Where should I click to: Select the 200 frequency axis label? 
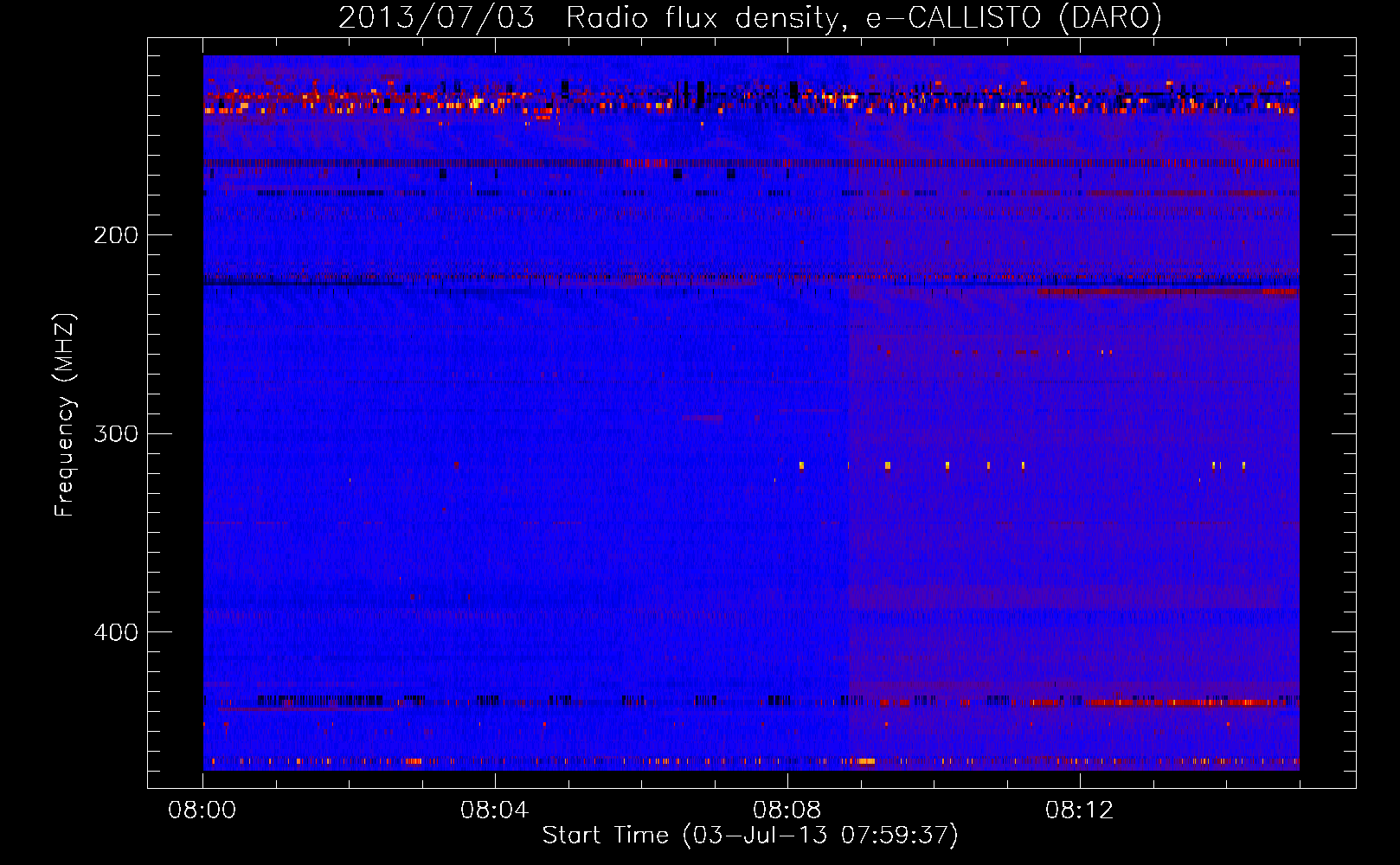(116, 235)
